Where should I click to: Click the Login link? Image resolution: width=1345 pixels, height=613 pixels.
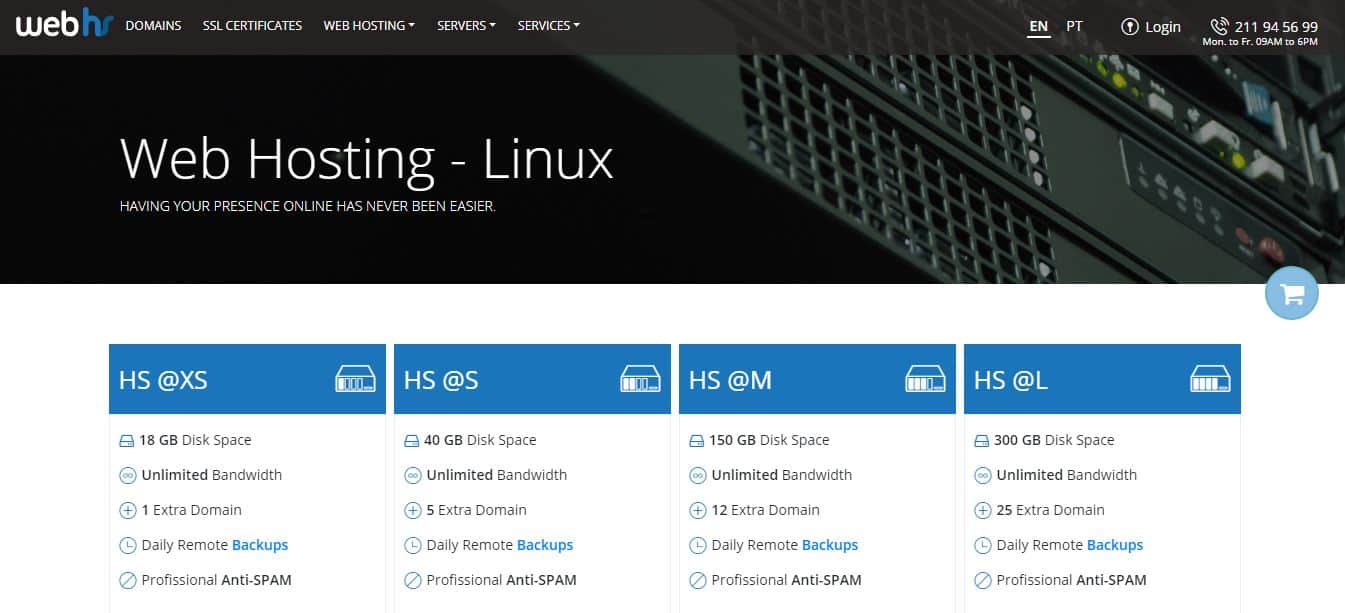(1163, 27)
